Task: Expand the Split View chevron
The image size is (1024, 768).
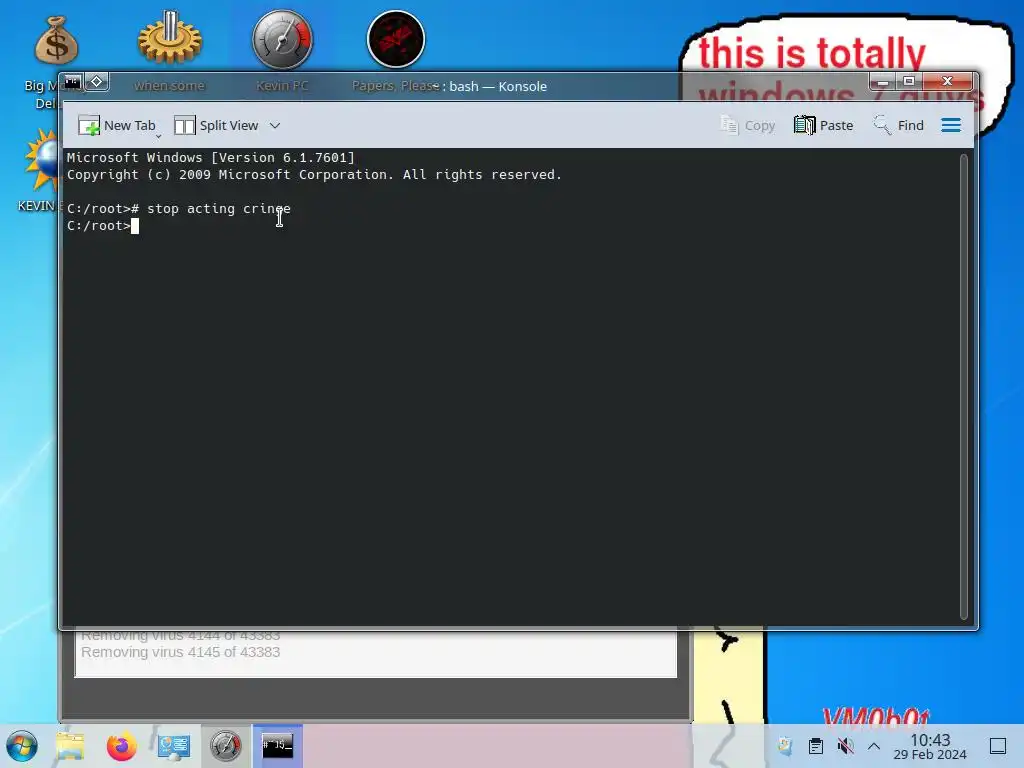Action: 275,125
